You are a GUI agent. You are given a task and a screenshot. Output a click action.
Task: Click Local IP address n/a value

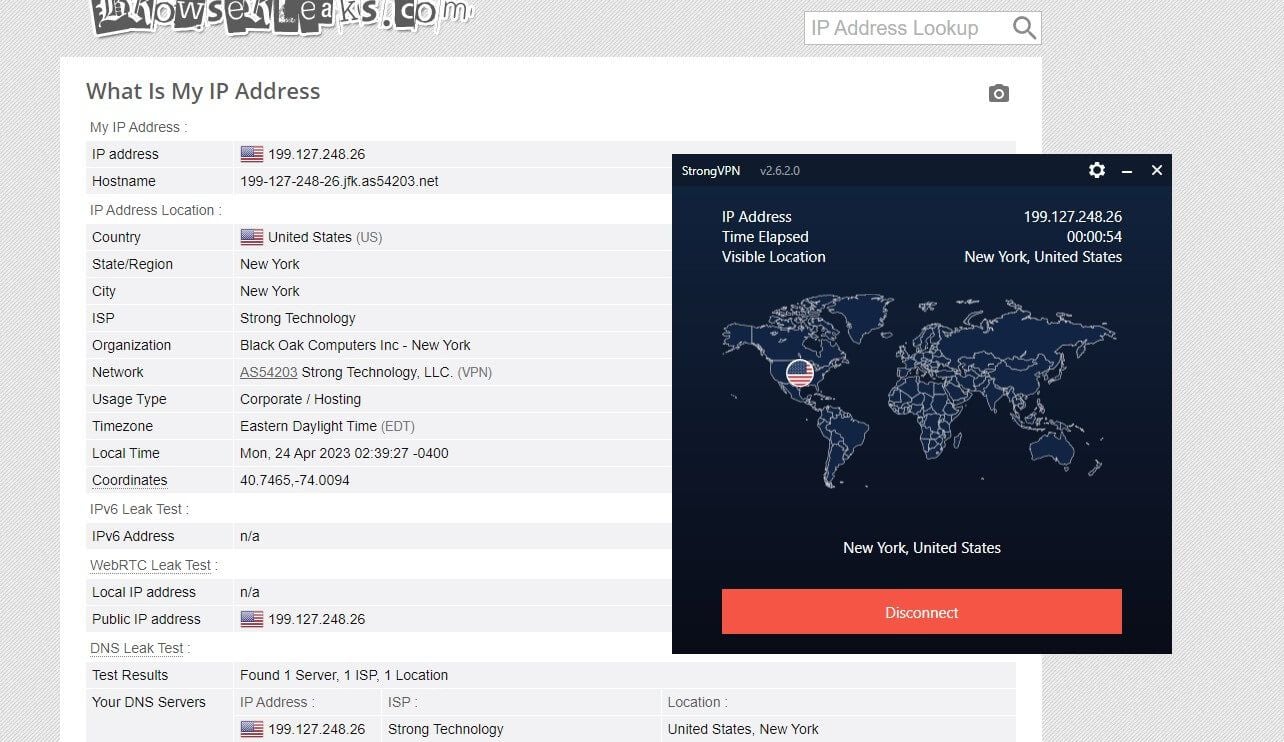pos(250,592)
